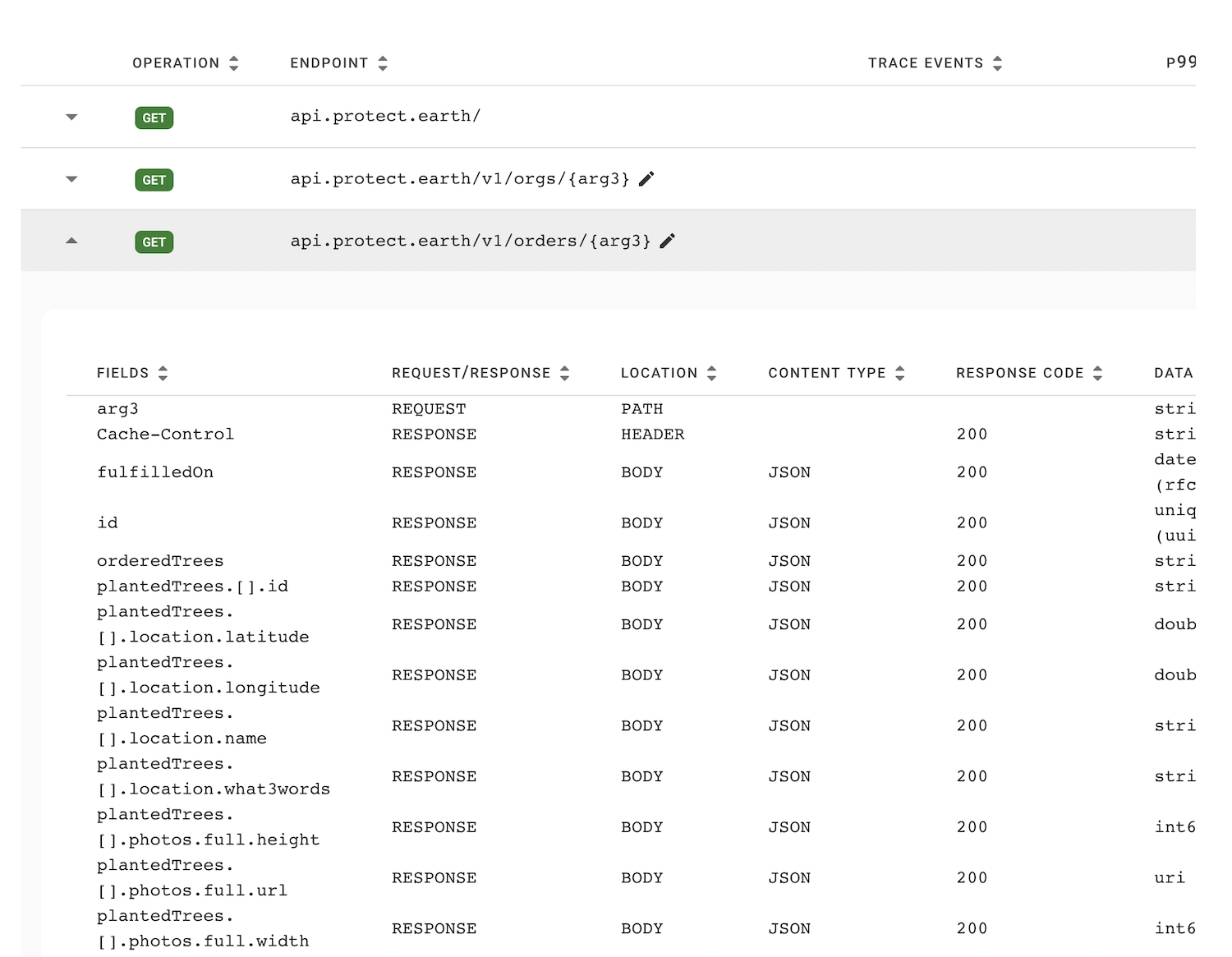
Task: Collapse the orders/{arg3} endpoint row
Action: pyautogui.click(x=71, y=241)
